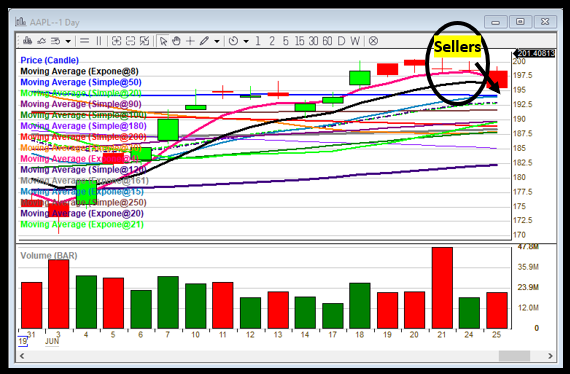Expand the drawing tools dropdown arrow
Screen dimensions: 570x374
[x=217, y=41]
